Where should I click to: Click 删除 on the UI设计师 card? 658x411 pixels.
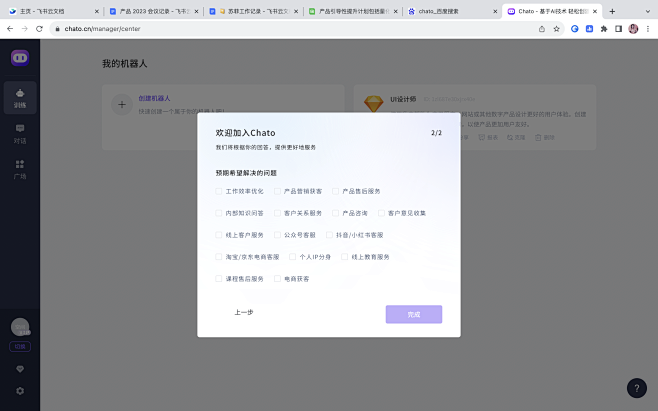(x=545, y=137)
